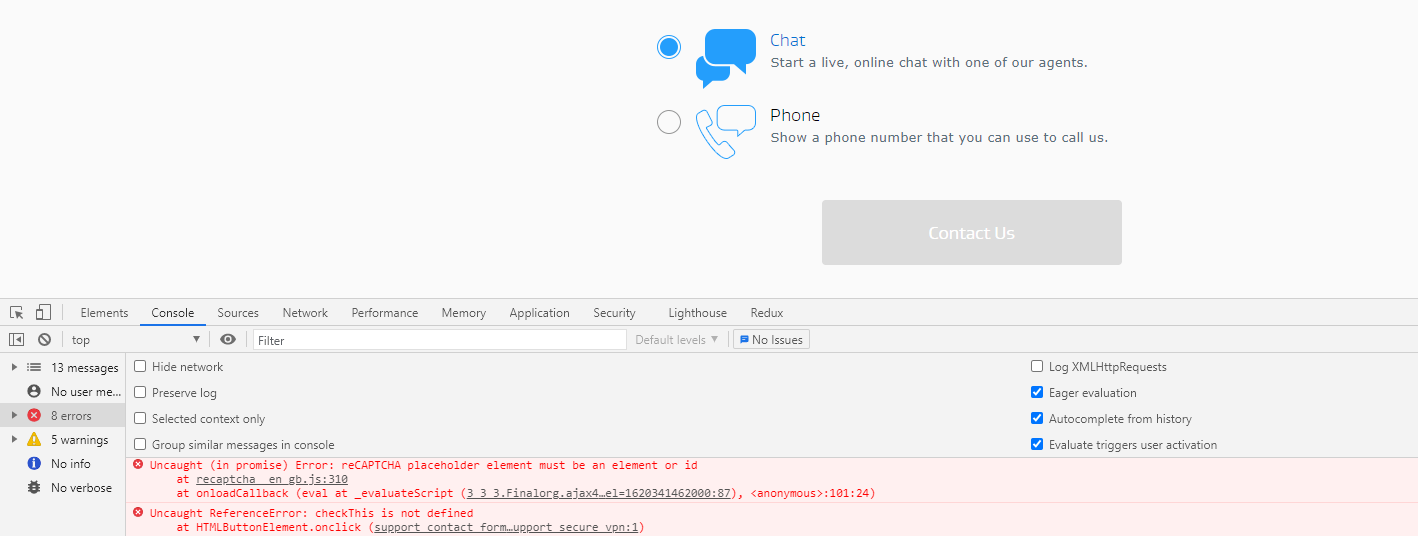Select the No user messages row
This screenshot has width=1418, height=536.
coord(63,392)
